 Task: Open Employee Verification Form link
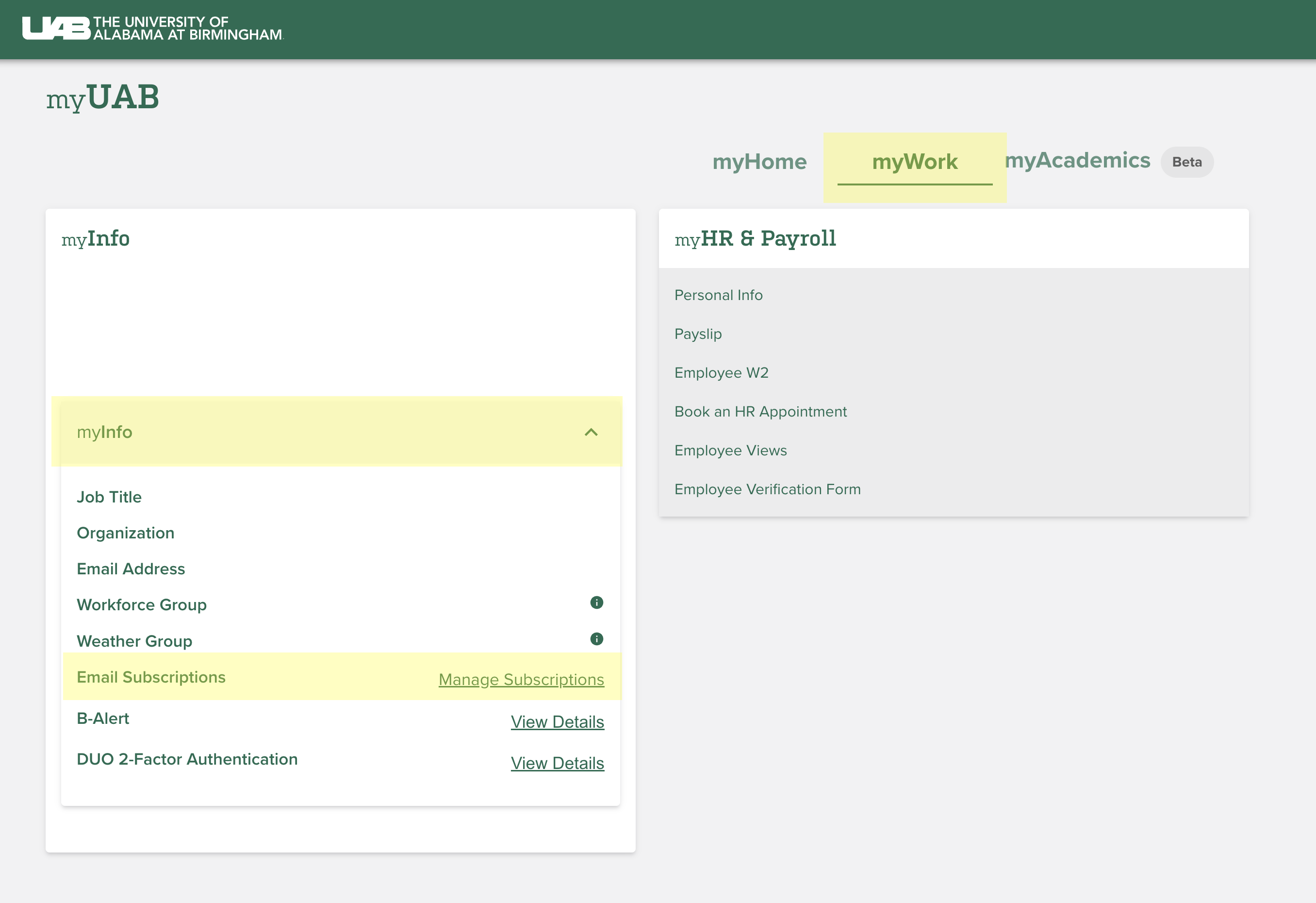point(767,489)
